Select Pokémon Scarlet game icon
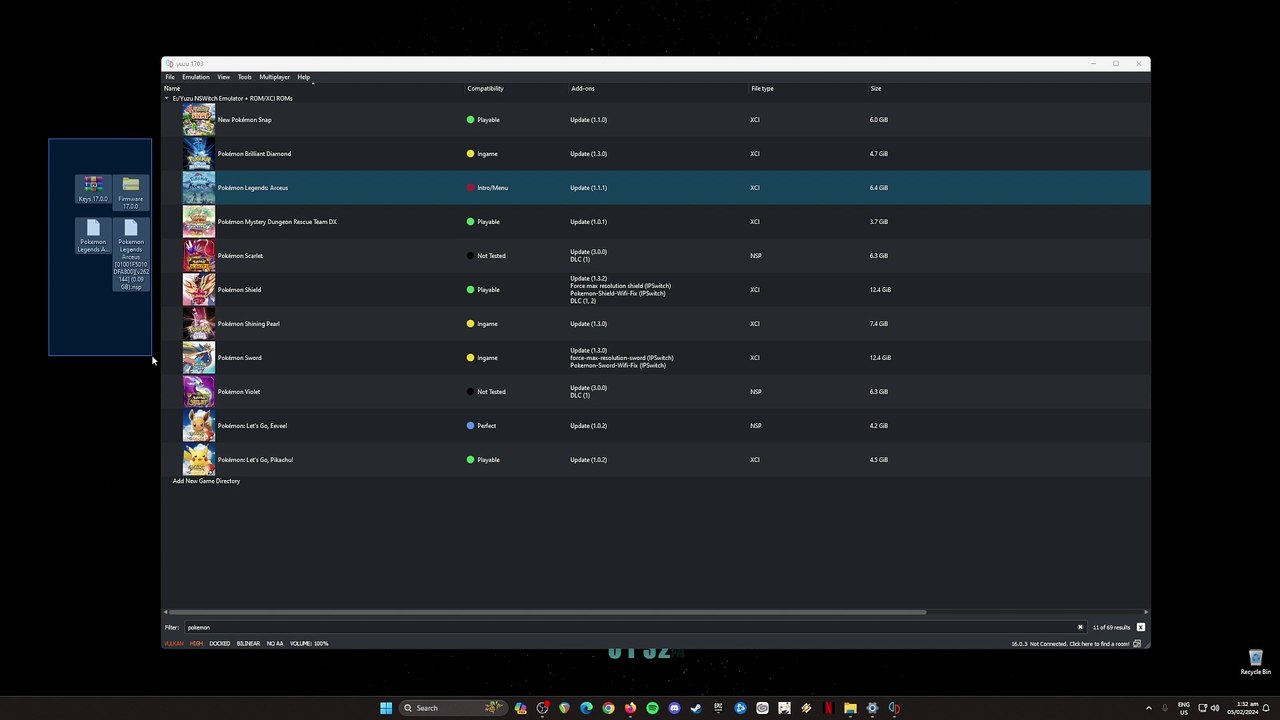Viewport: 1280px width, 720px height. (x=198, y=256)
